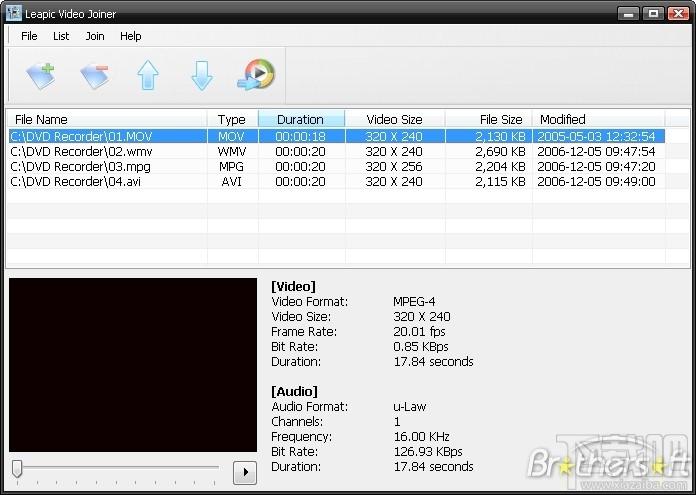Click the MPG type cell
This screenshot has height=495, width=696.
pyautogui.click(x=231, y=166)
